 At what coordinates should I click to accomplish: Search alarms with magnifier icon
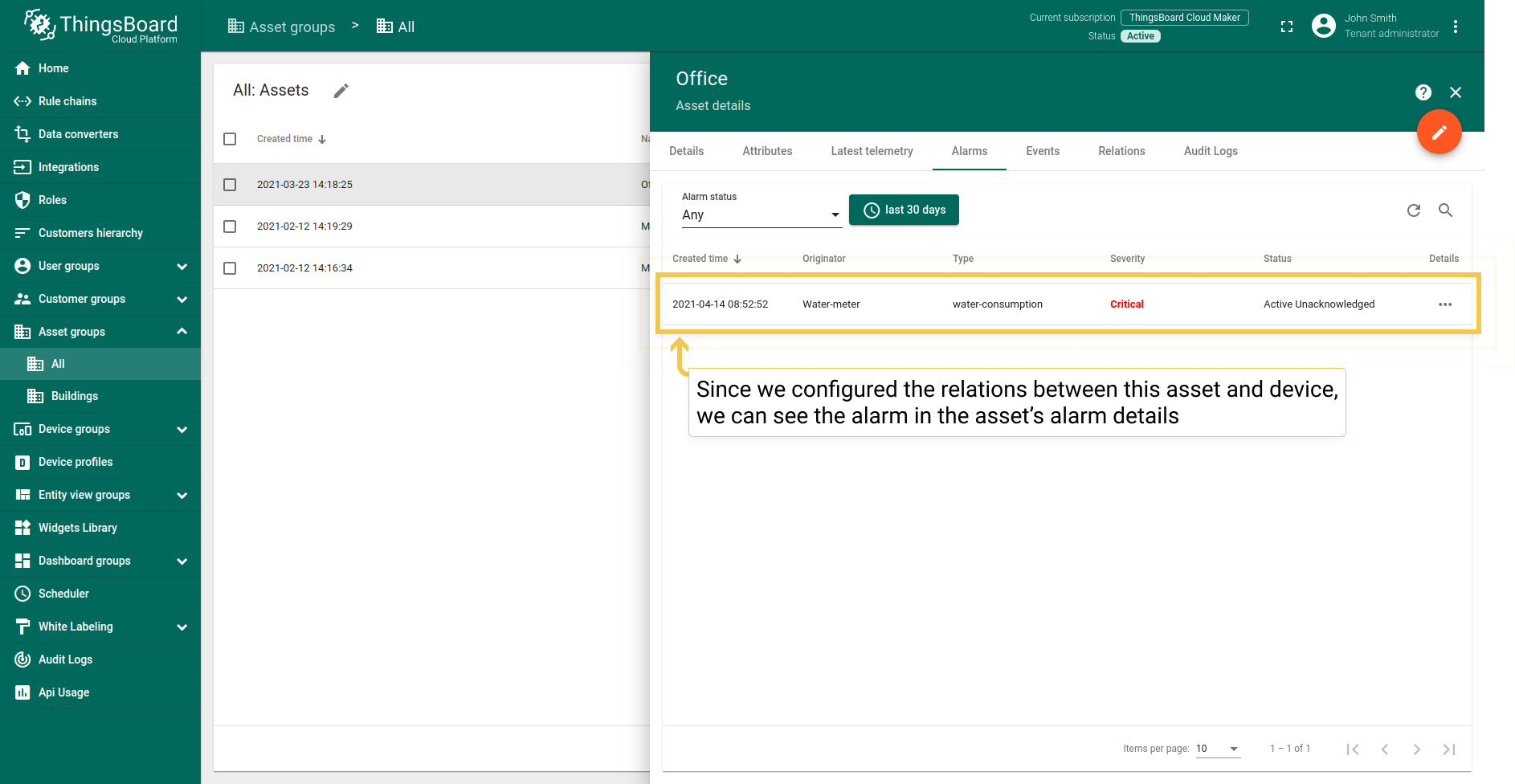1445,210
